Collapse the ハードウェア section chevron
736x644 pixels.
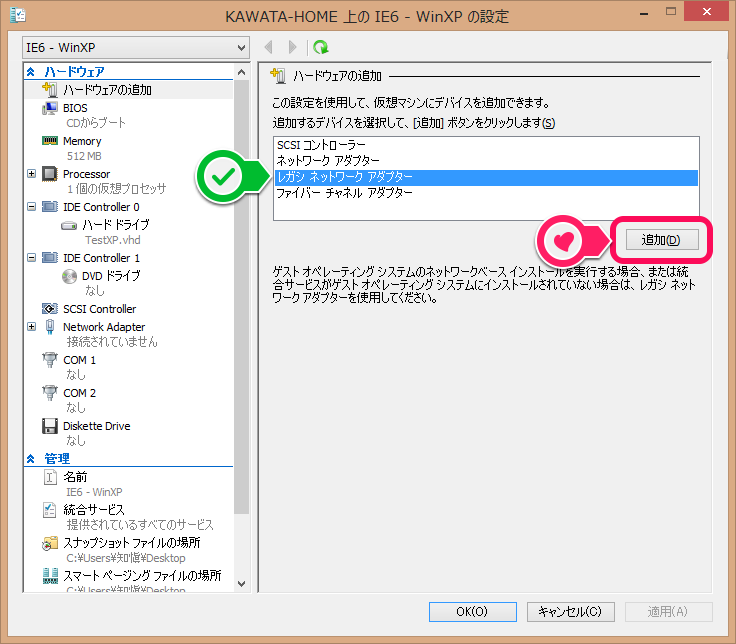pyautogui.click(x=31, y=72)
